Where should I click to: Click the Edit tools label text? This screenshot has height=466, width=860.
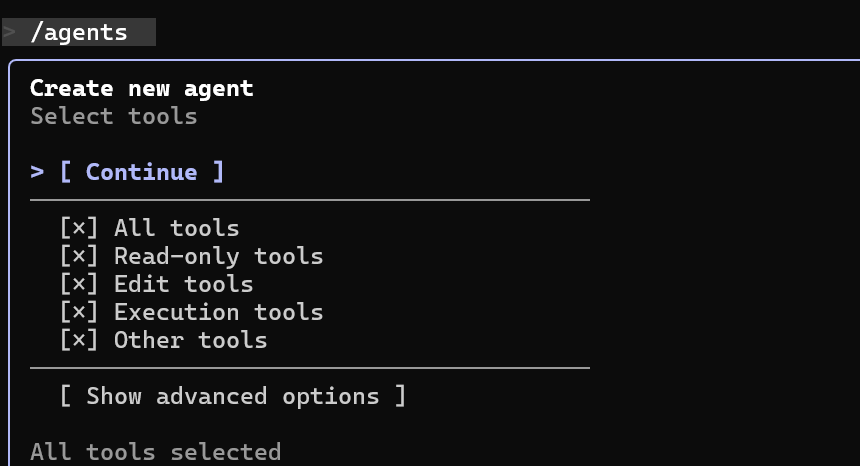pos(183,284)
